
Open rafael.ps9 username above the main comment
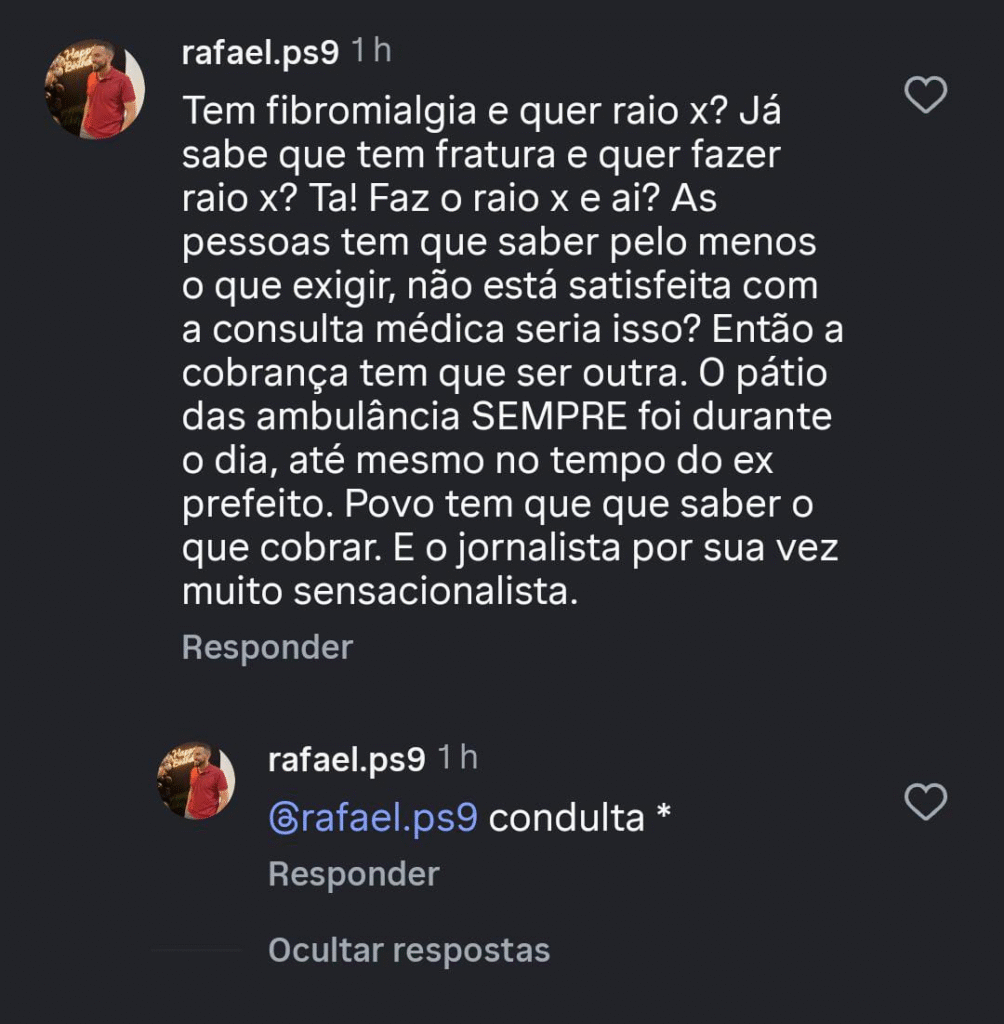pyautogui.click(x=260, y=52)
